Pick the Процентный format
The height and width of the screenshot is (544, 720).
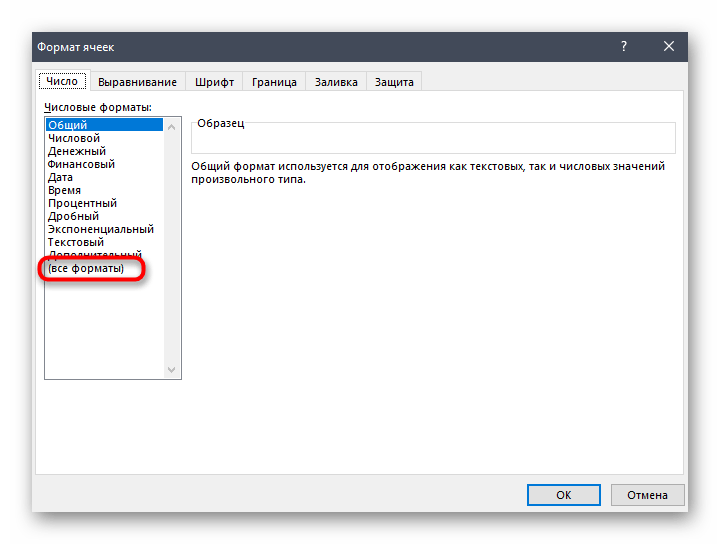[104, 203]
